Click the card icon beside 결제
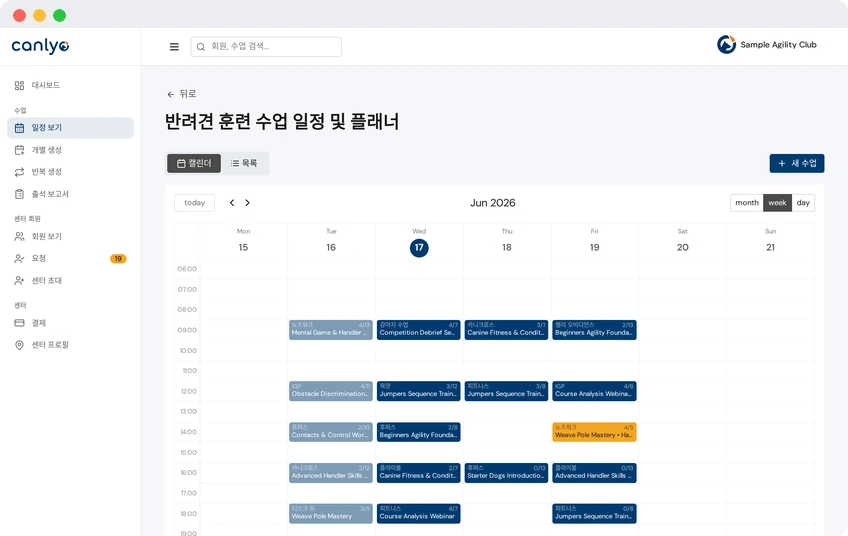The height and width of the screenshot is (536, 848). pyautogui.click(x=19, y=323)
